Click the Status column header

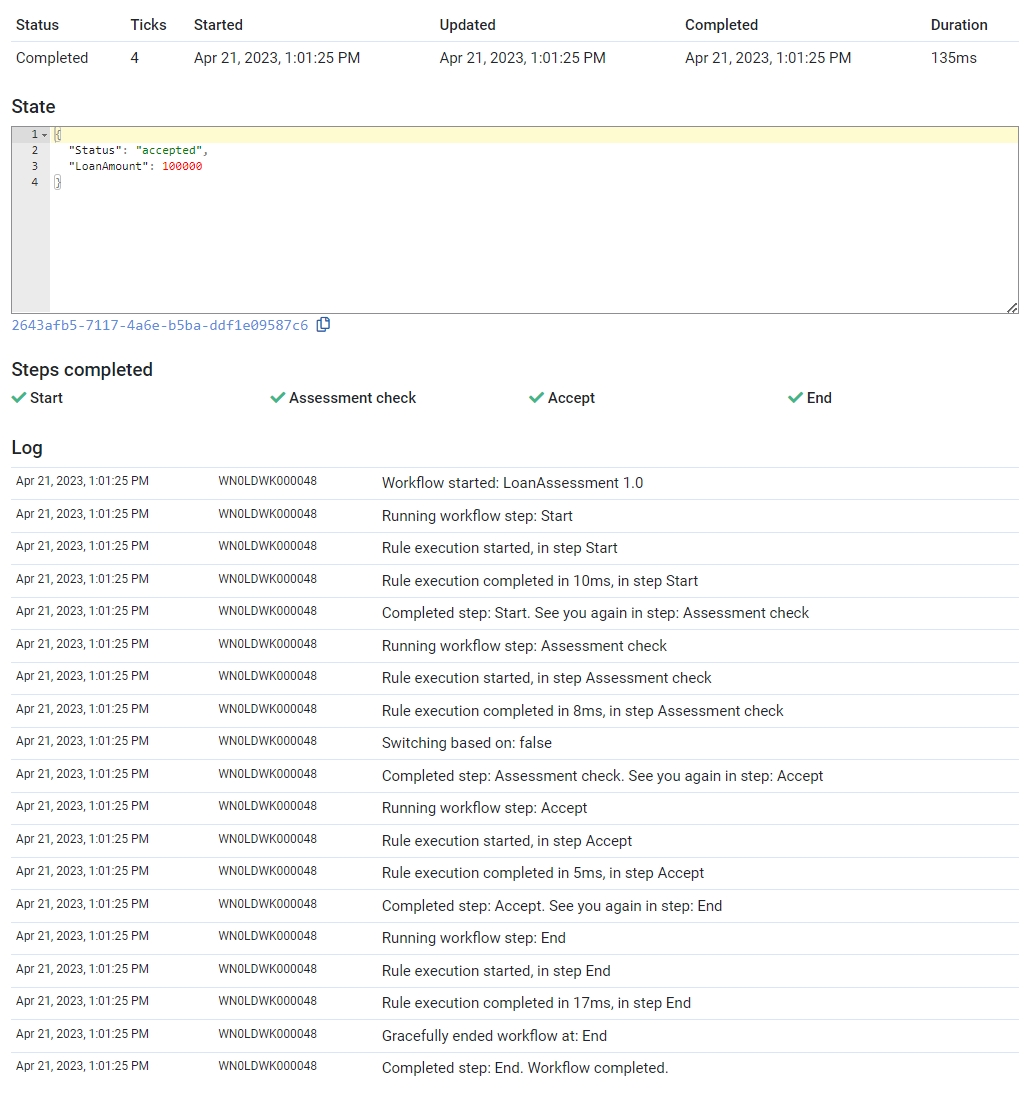coord(38,25)
